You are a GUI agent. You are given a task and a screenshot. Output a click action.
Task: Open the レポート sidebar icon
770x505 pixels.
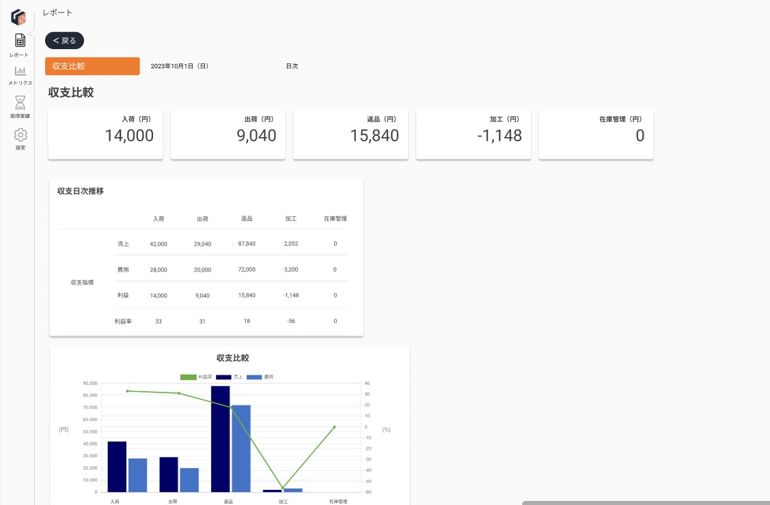point(20,40)
